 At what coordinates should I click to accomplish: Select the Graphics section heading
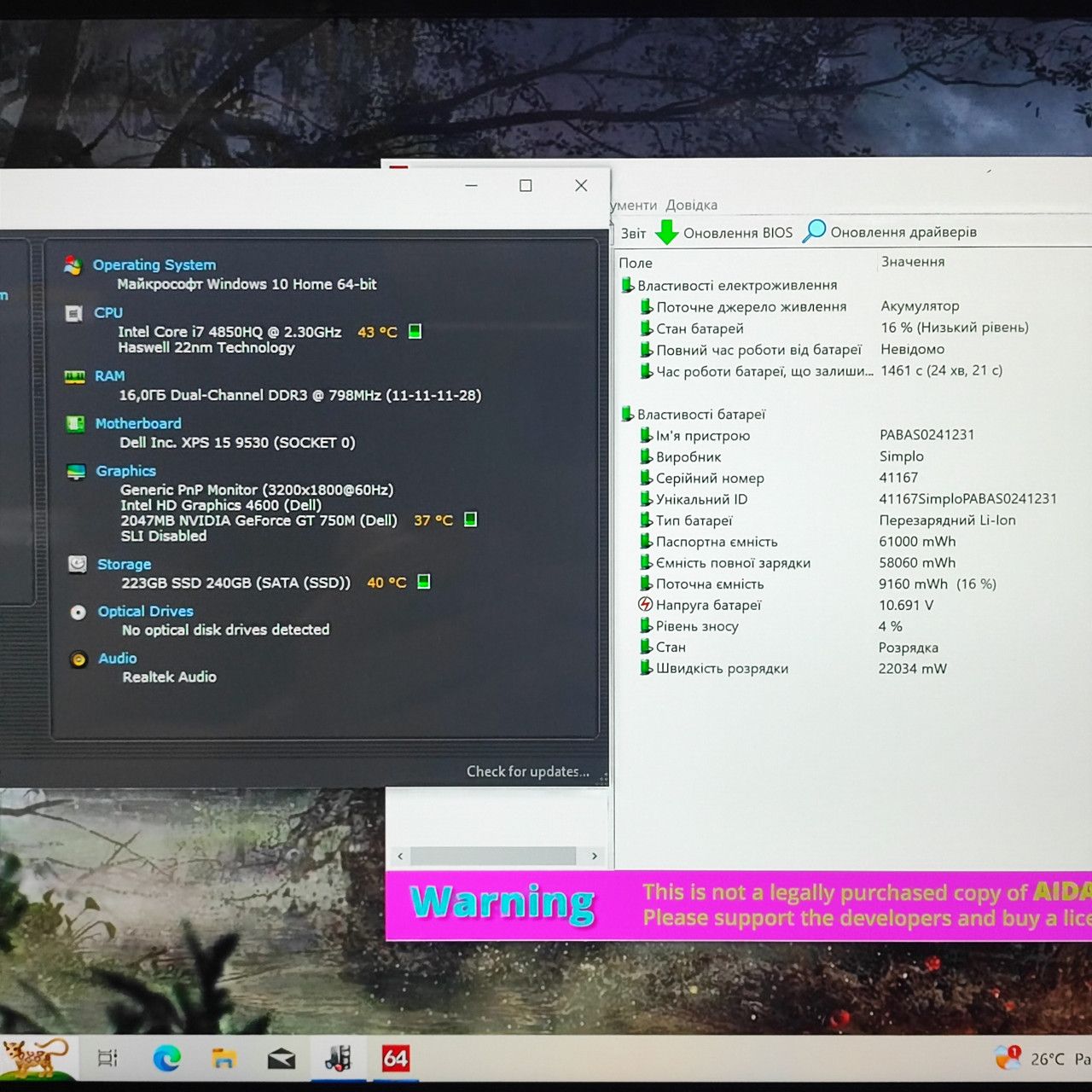pos(126,471)
